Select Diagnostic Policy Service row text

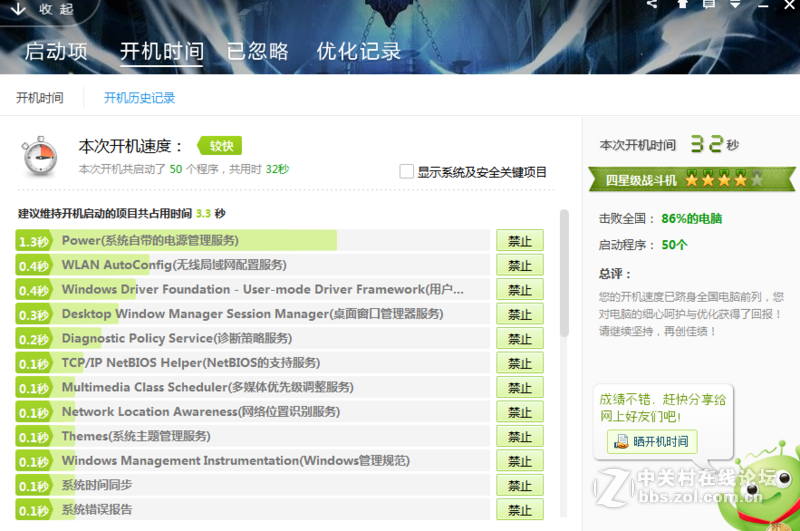(x=177, y=338)
